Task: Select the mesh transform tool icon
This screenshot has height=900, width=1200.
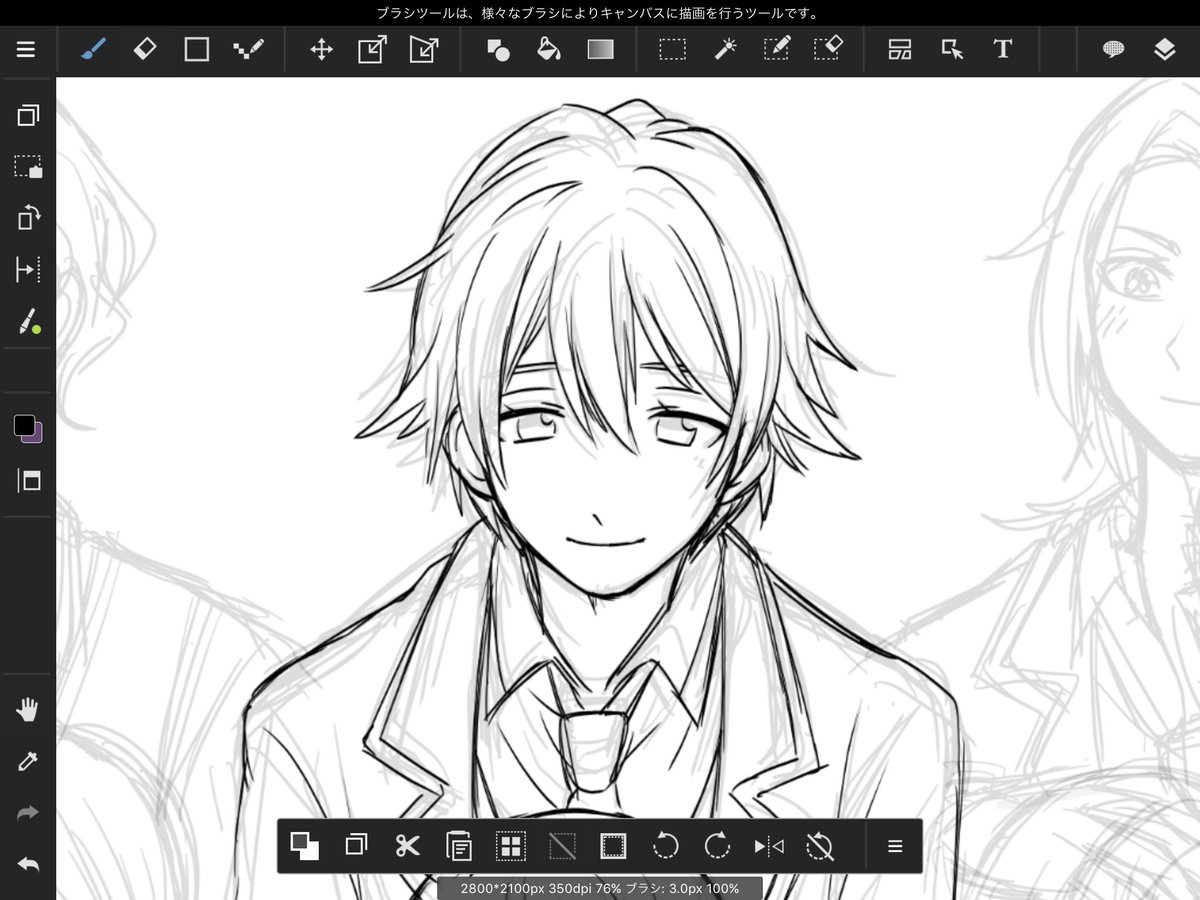Action: 424,49
